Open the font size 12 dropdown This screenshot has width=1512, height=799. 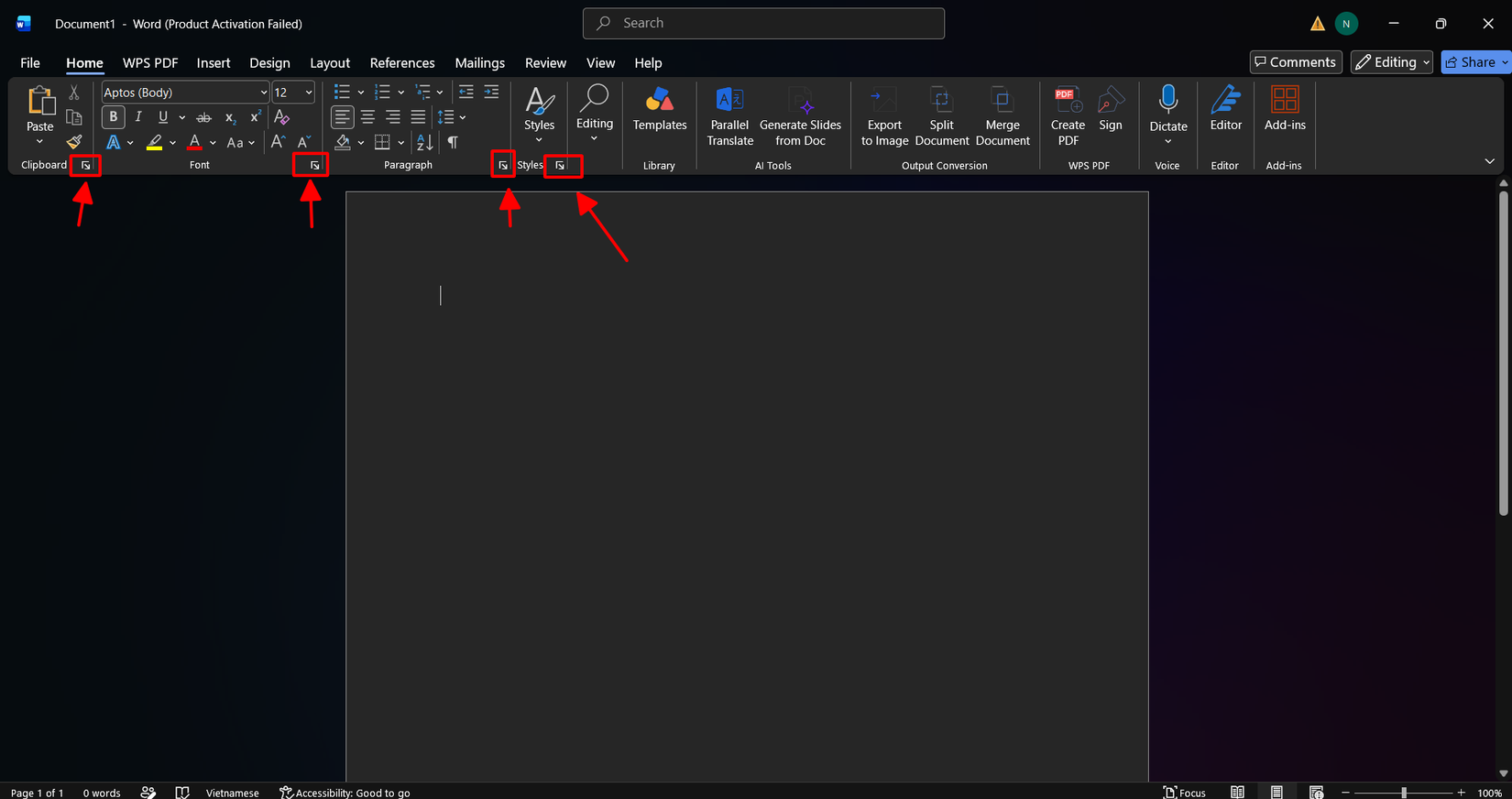[309, 93]
